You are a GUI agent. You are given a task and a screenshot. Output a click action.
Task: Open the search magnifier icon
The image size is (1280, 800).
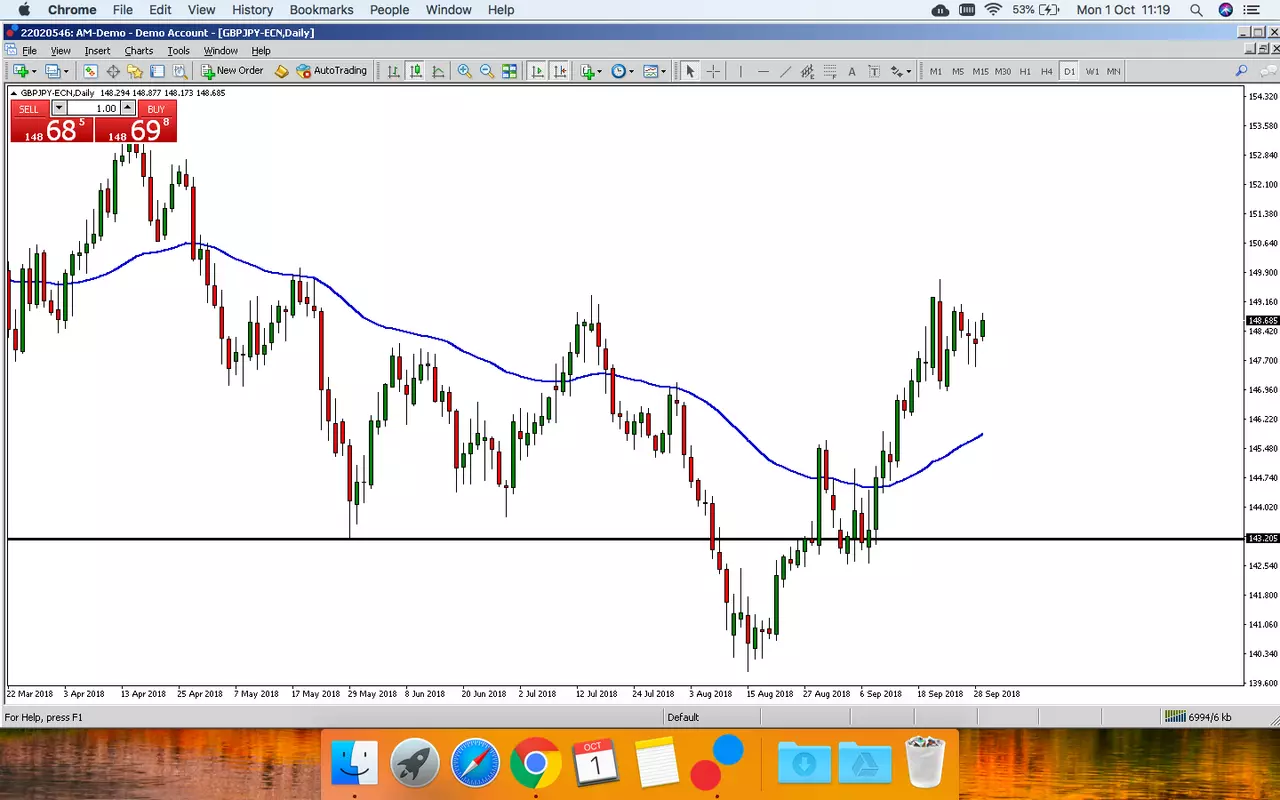click(x=1241, y=71)
